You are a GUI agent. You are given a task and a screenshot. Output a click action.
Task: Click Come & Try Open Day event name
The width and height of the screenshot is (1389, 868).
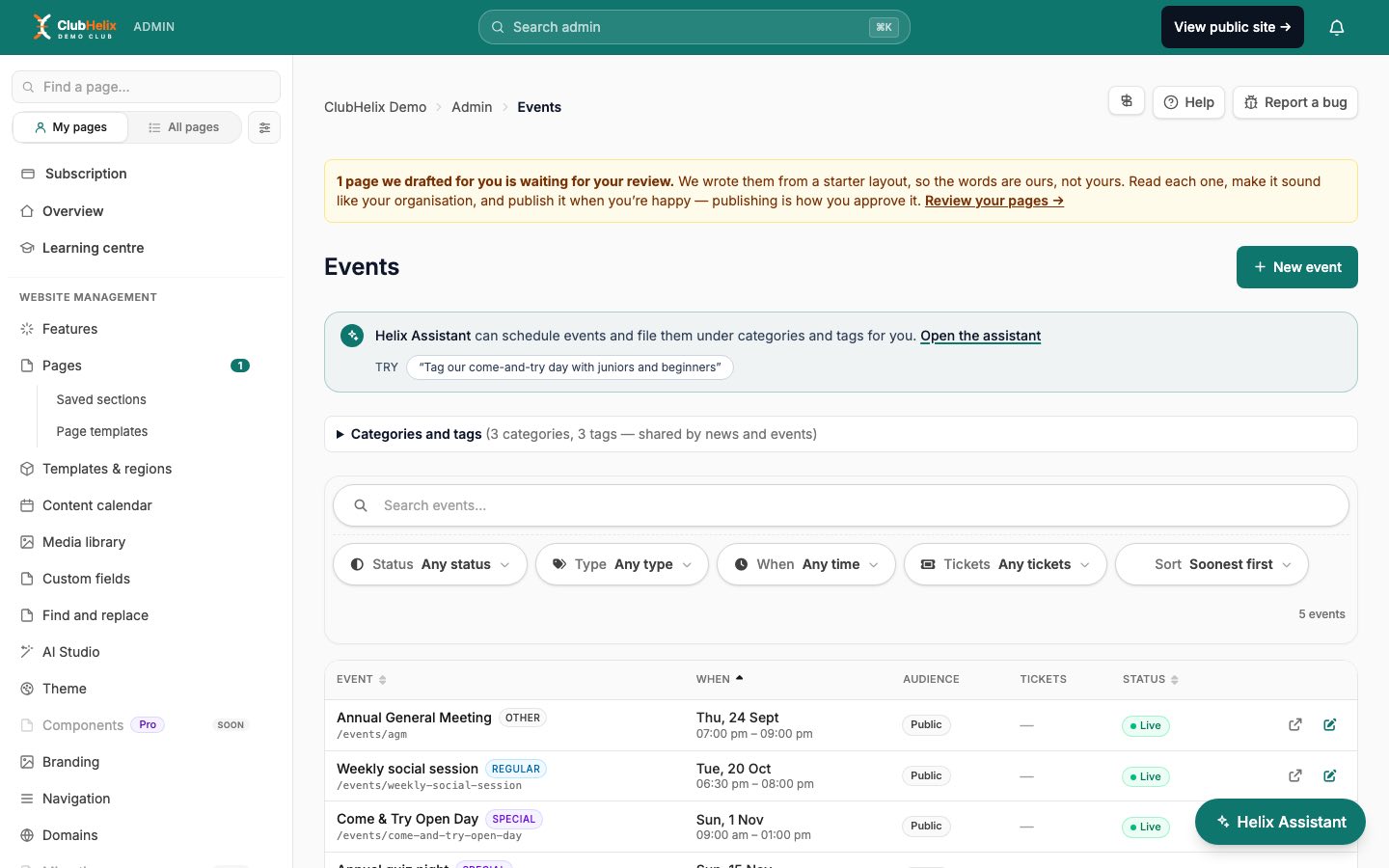(407, 819)
